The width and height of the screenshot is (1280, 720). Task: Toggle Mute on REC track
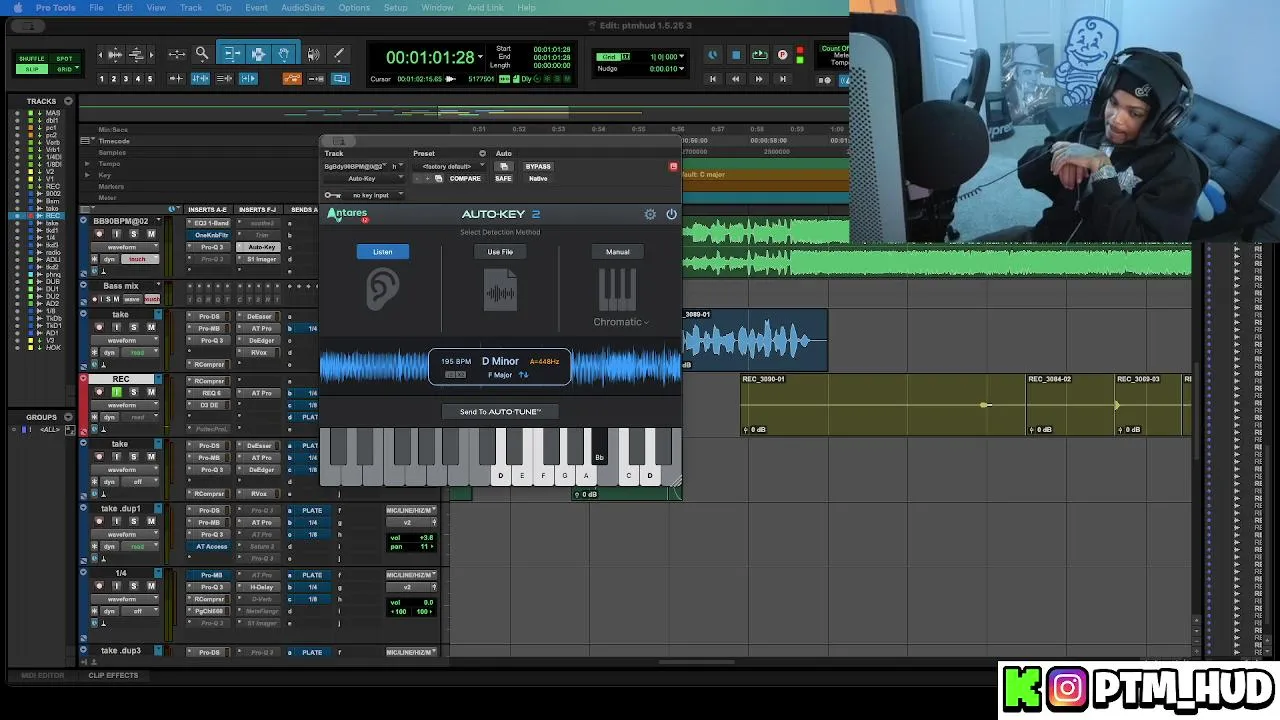pyautogui.click(x=151, y=392)
